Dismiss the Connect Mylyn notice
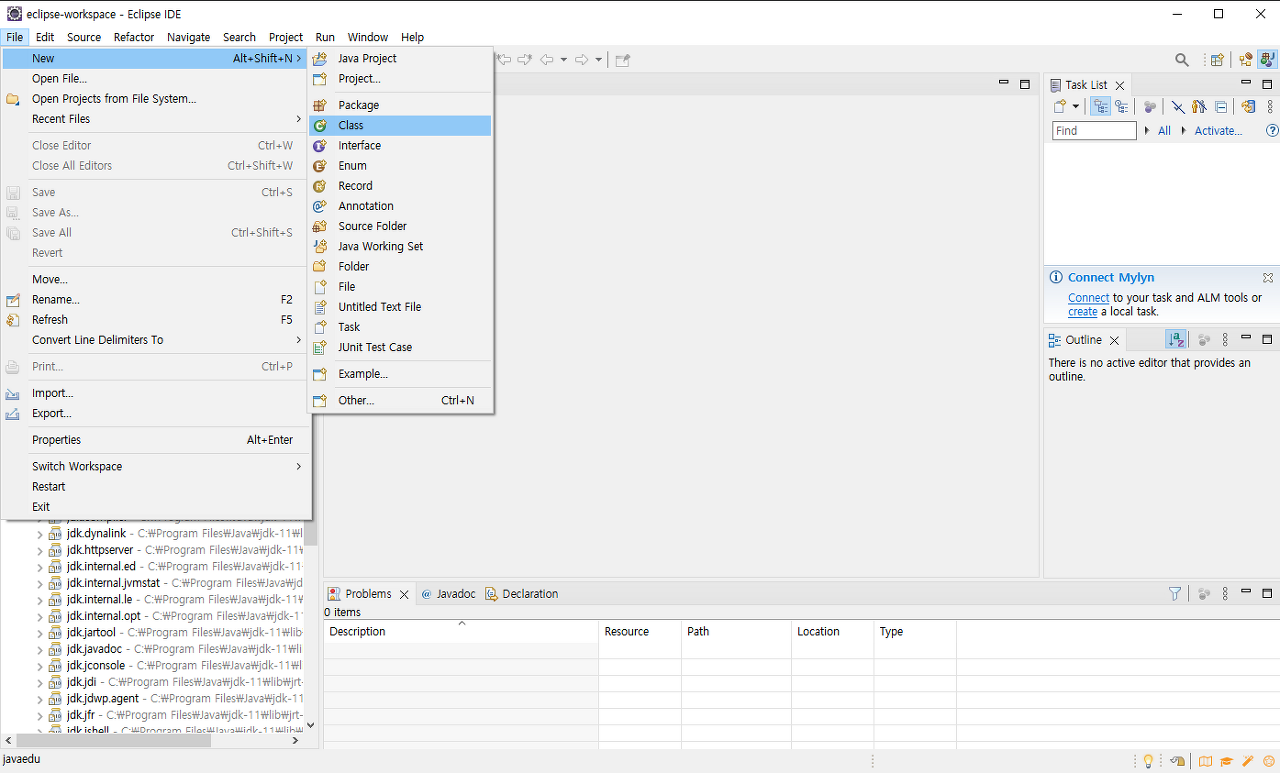Screen dimensions: 1280x773 [1268, 278]
